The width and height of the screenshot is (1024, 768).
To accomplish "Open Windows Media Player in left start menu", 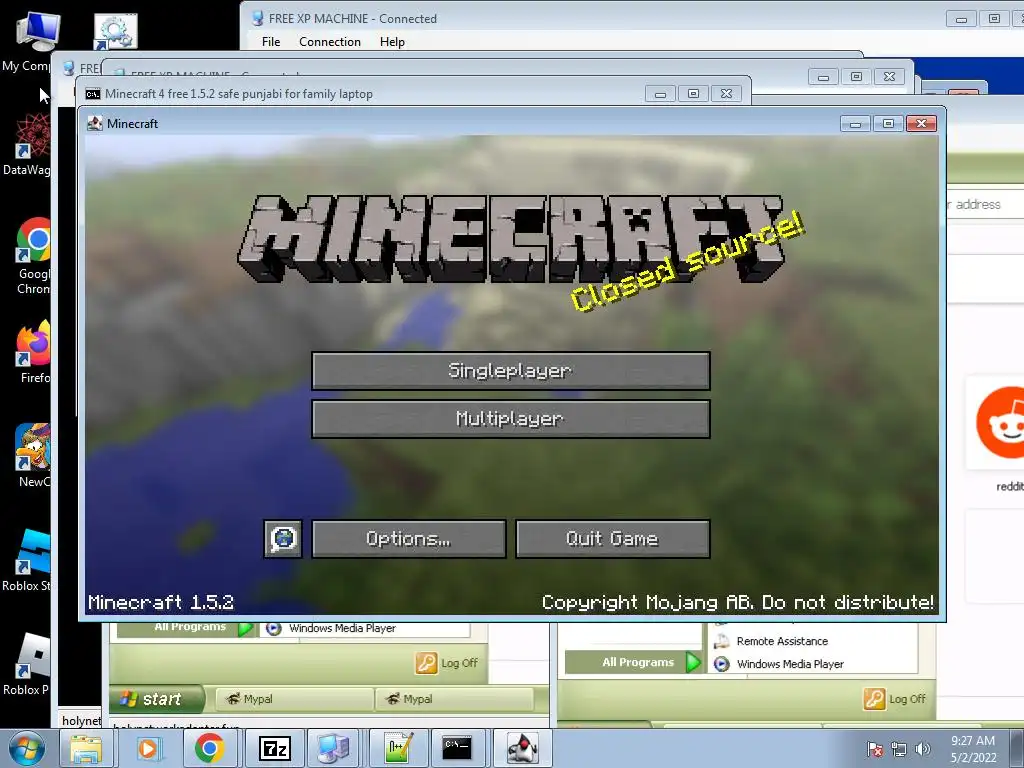I will click(x=332, y=628).
